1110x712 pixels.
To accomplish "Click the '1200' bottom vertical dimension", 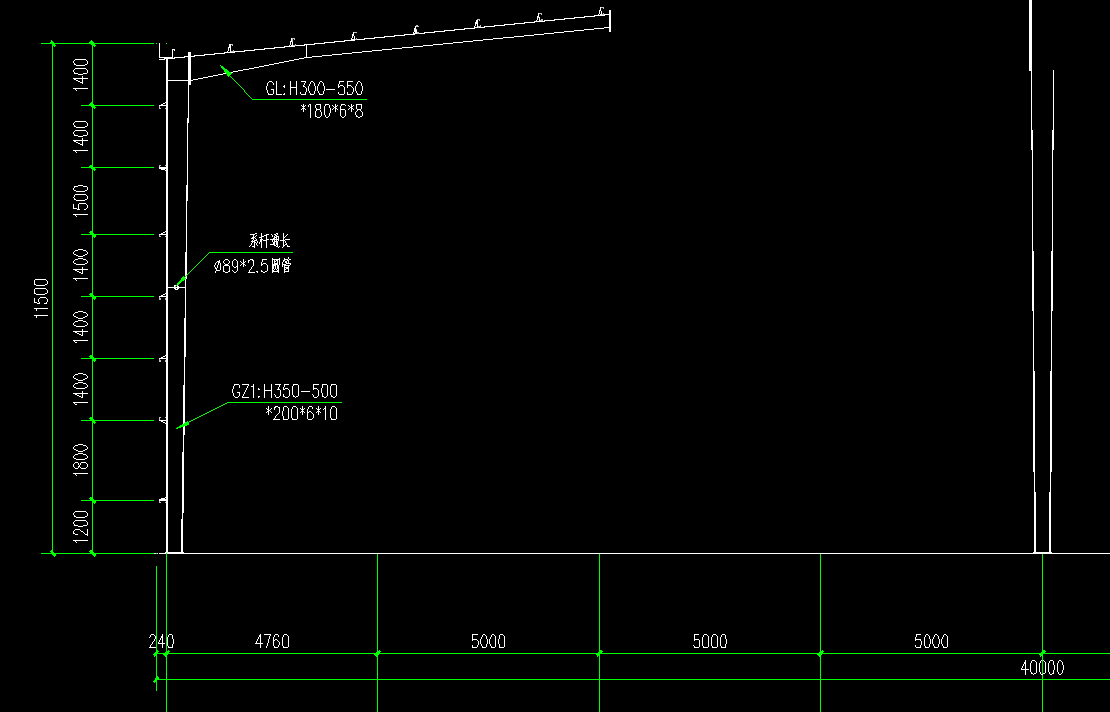I will (81, 527).
